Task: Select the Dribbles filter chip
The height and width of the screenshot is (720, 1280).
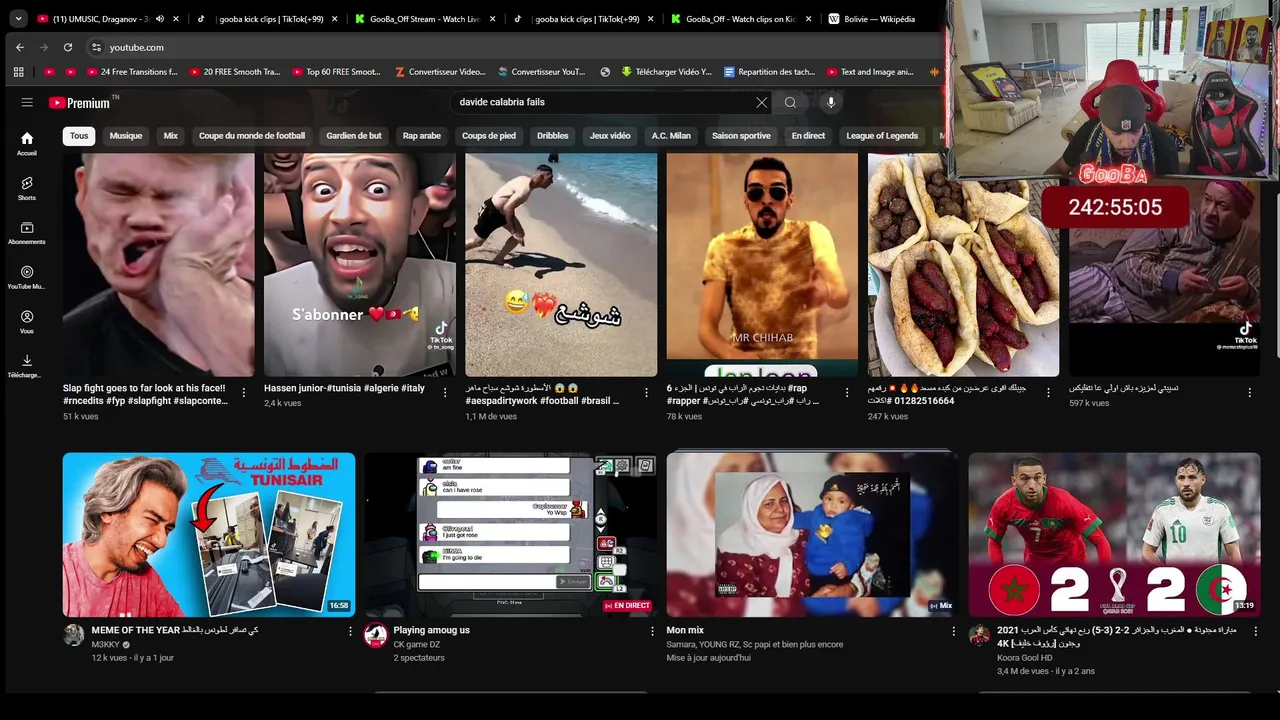Action: tap(553, 136)
